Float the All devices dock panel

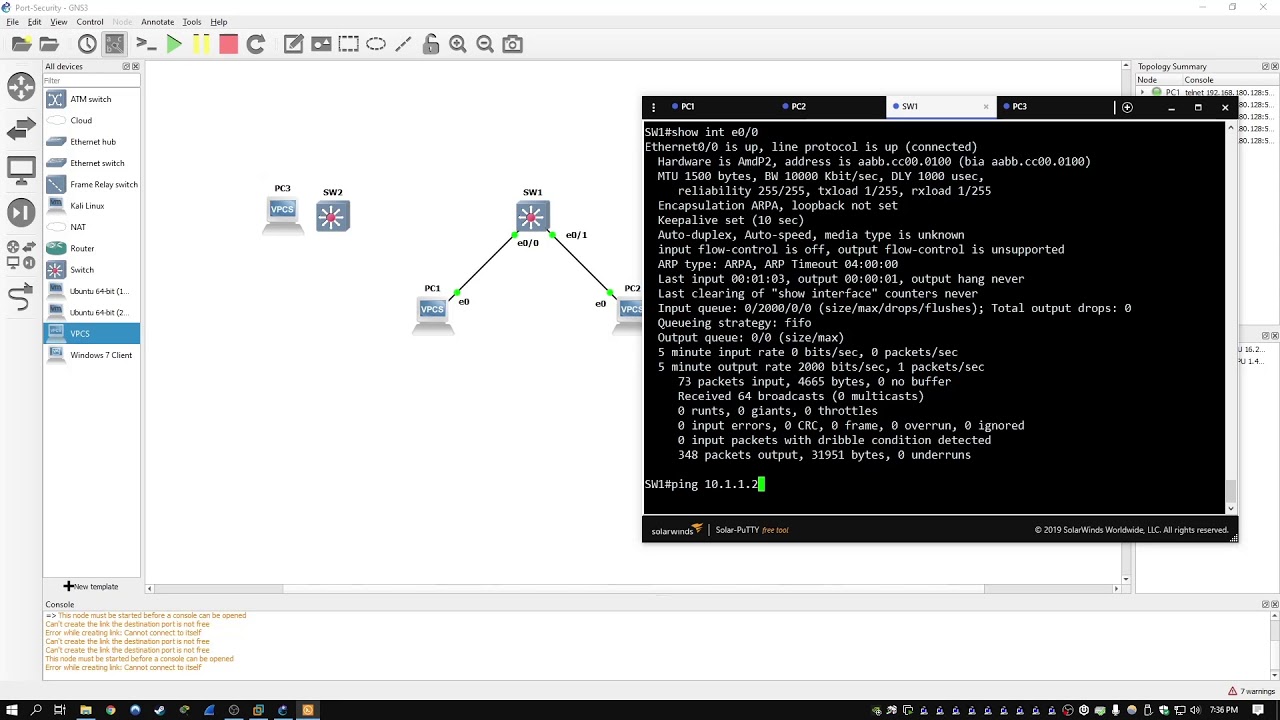(x=126, y=67)
